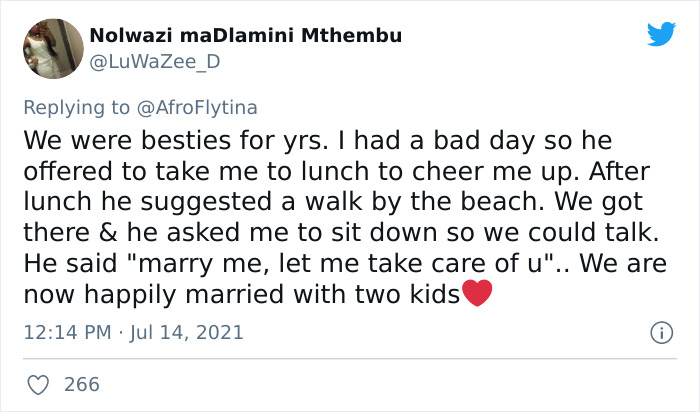Viewport: 700px width, 412px height.
Task: Like the tweet with the heart icon
Action: coord(40,384)
